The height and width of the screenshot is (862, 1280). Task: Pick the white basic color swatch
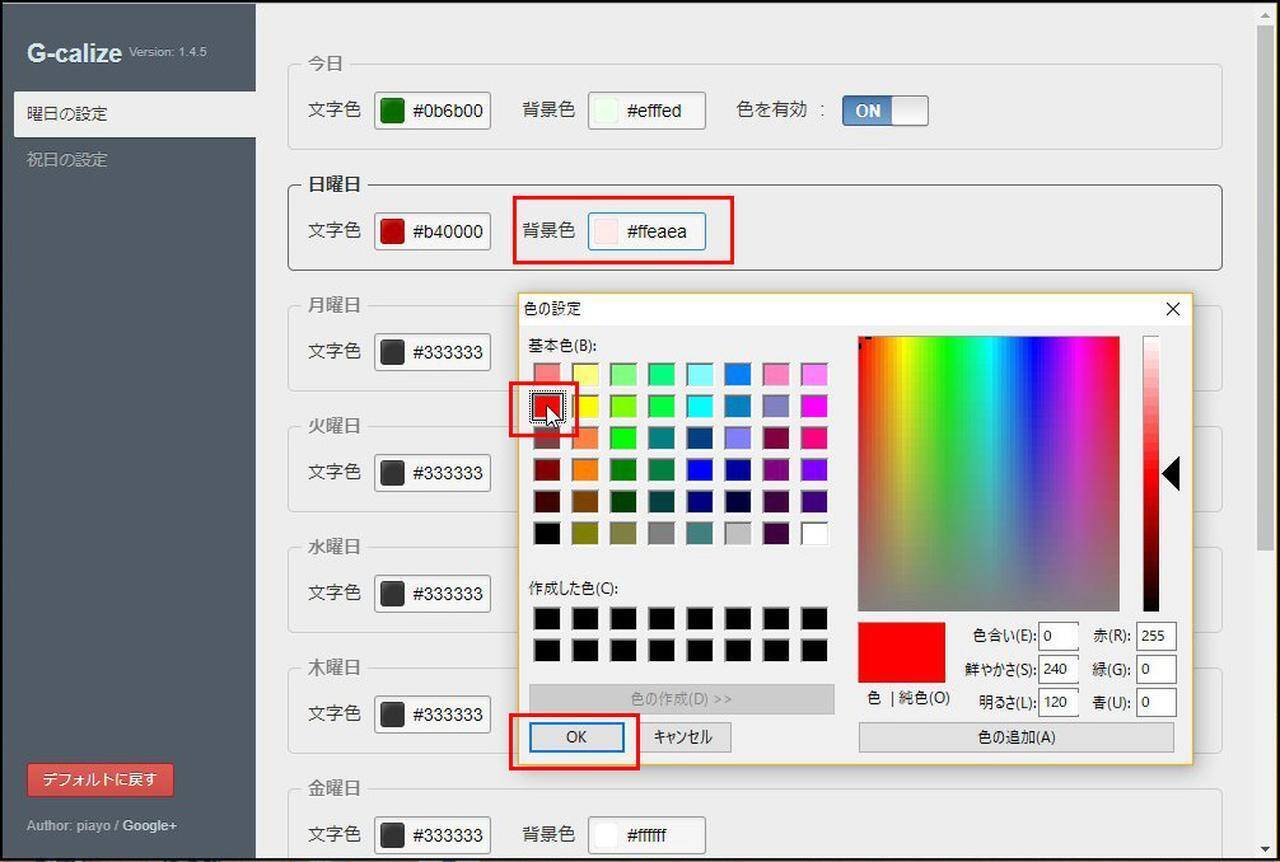814,533
